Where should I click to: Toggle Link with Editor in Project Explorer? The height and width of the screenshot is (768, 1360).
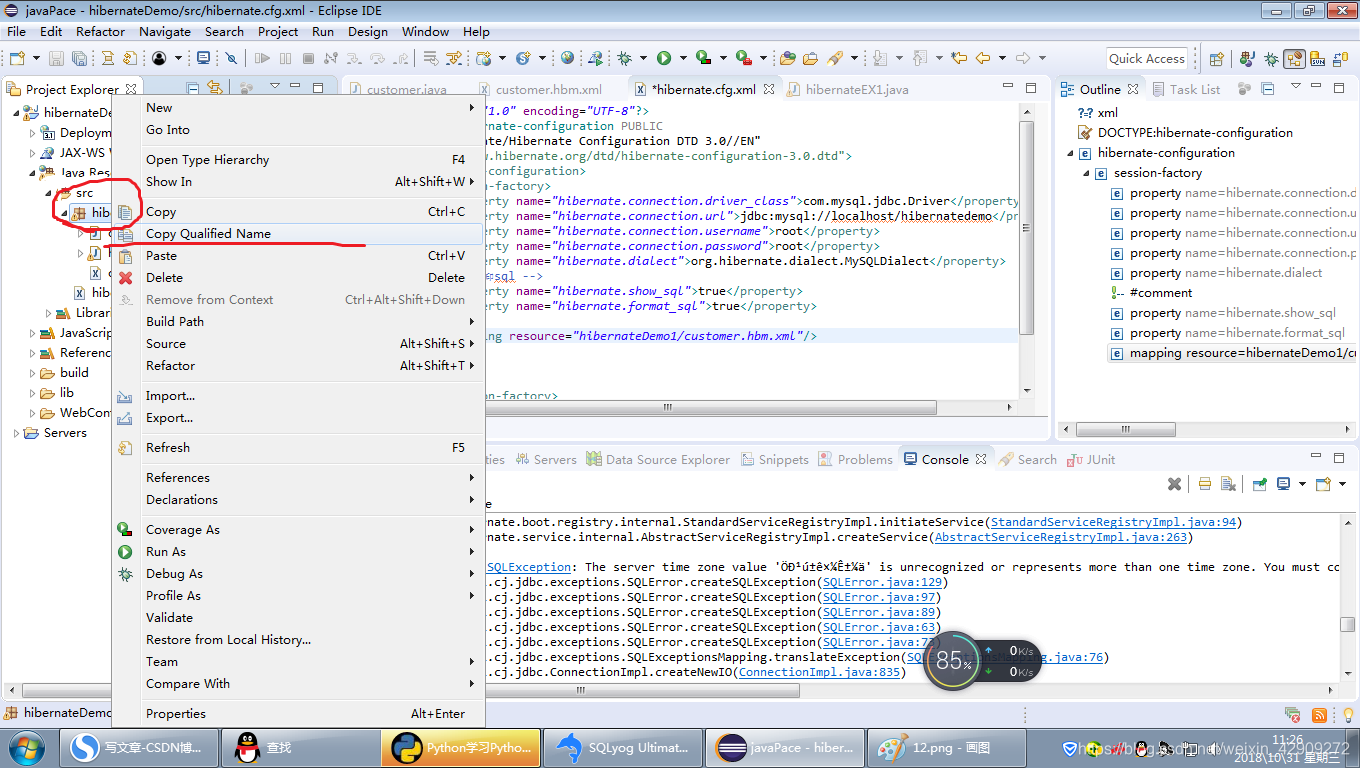[215, 89]
